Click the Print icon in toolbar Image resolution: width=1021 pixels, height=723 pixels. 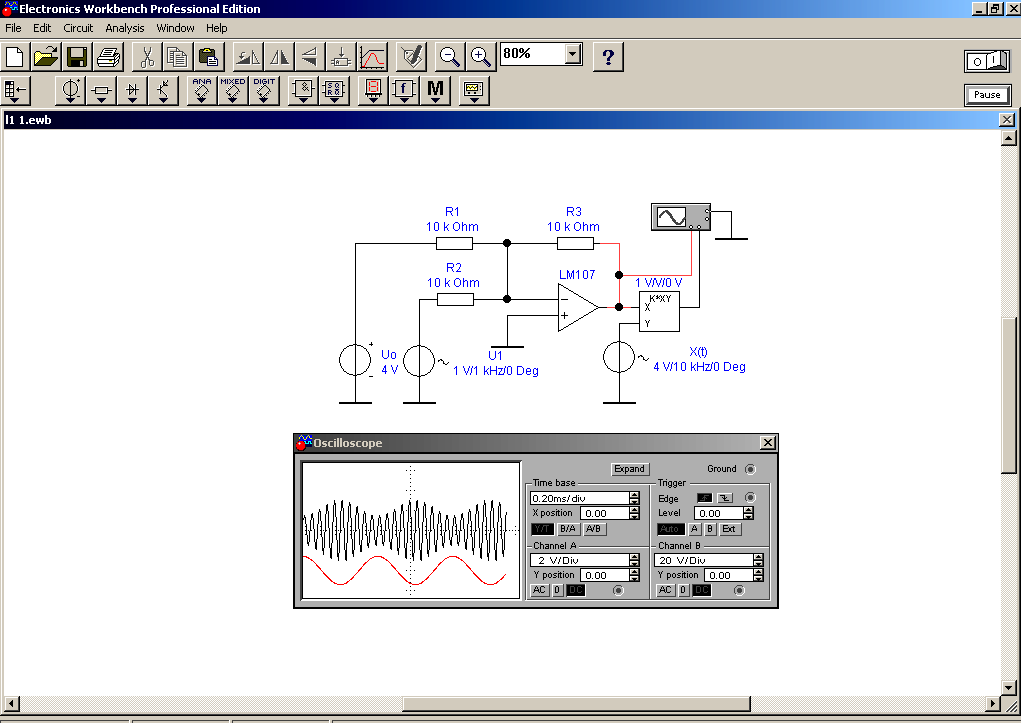click(x=109, y=57)
